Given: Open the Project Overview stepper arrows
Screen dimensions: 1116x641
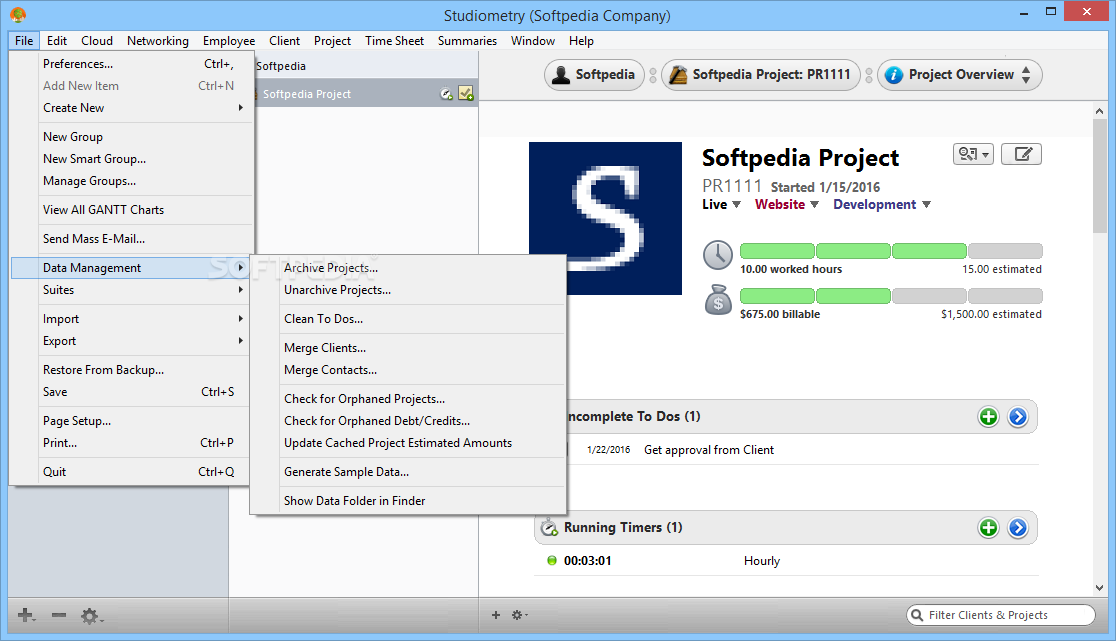Looking at the screenshot, I should pyautogui.click(x=1026, y=75).
